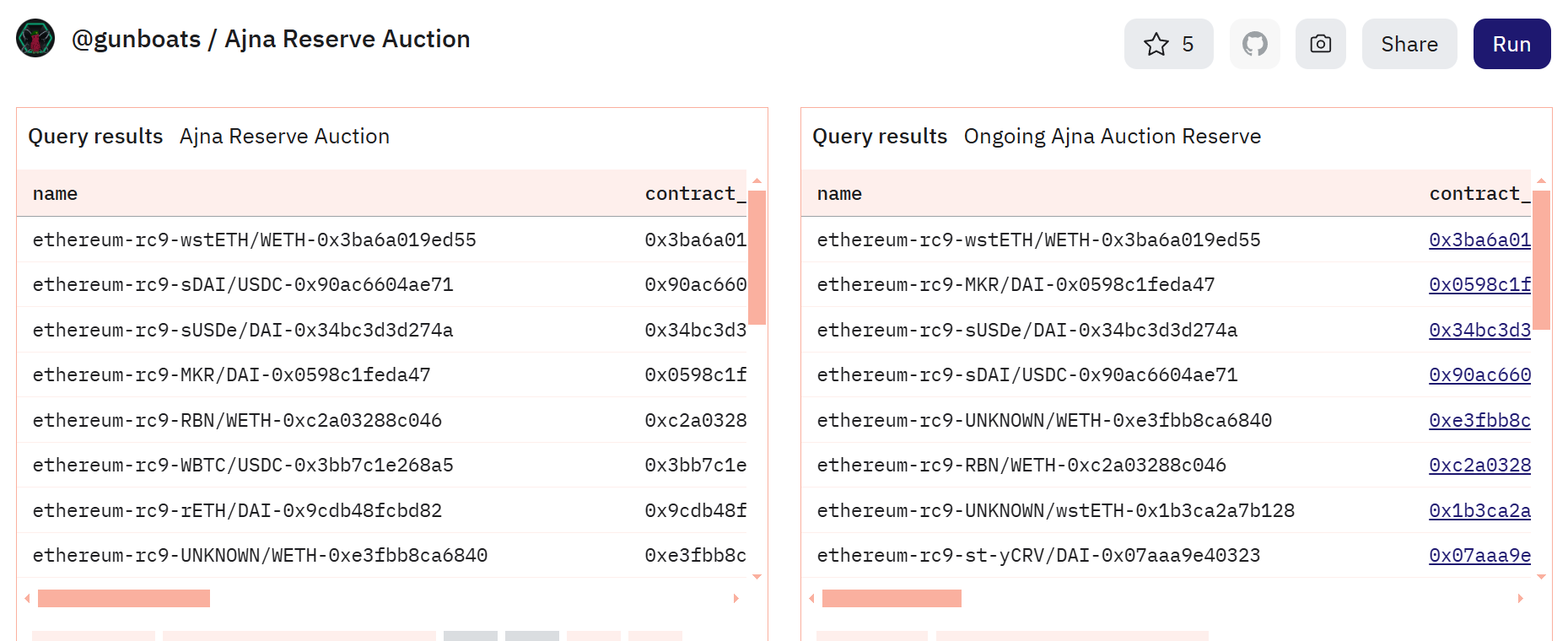This screenshot has height=641, width=1568.
Task: Open the @gunboats user profile link
Action: (136, 39)
